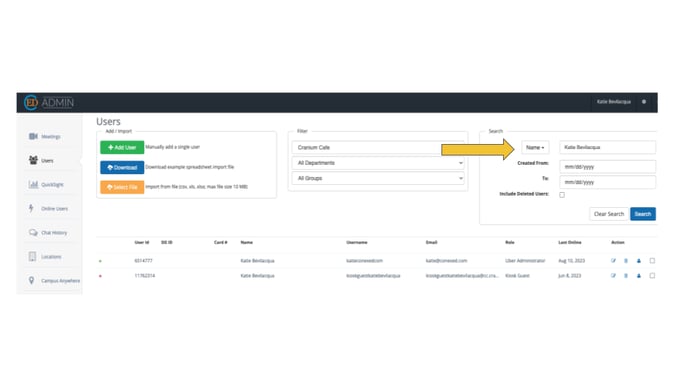Check the checkbox for the Kiosk Guest row
688x387 pixels.
point(652,276)
